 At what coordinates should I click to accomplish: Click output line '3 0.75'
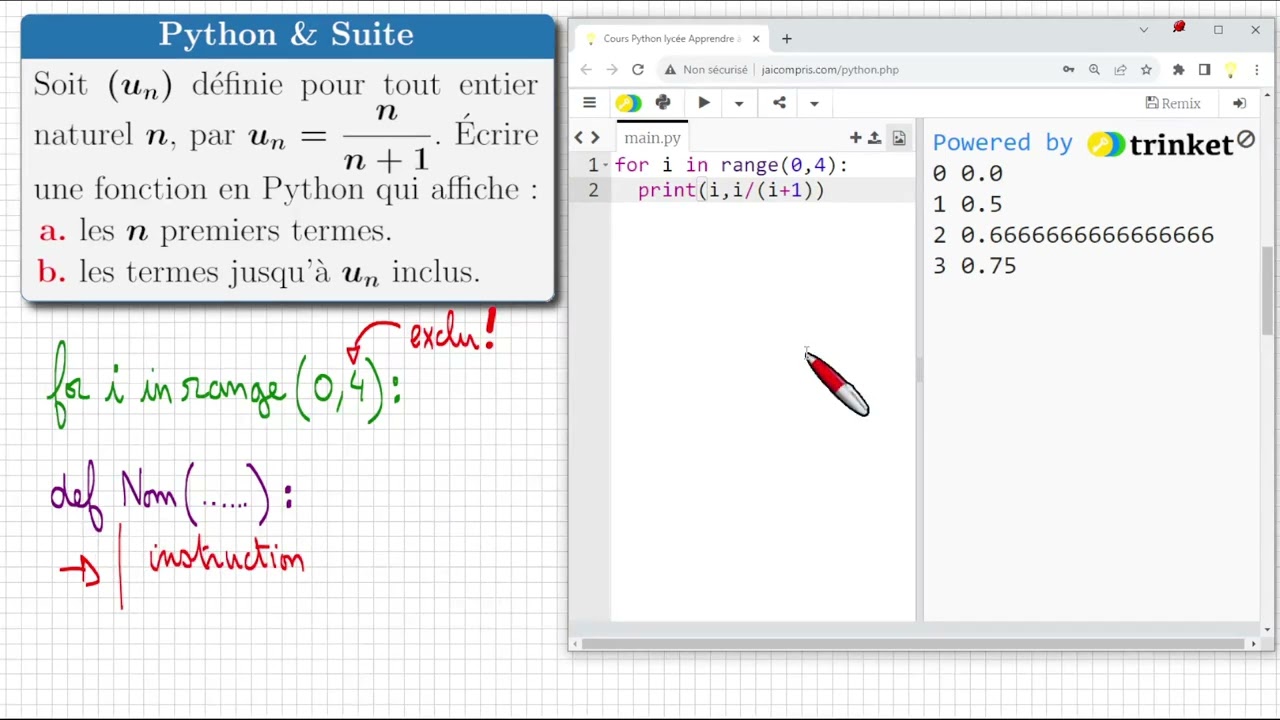(x=974, y=266)
